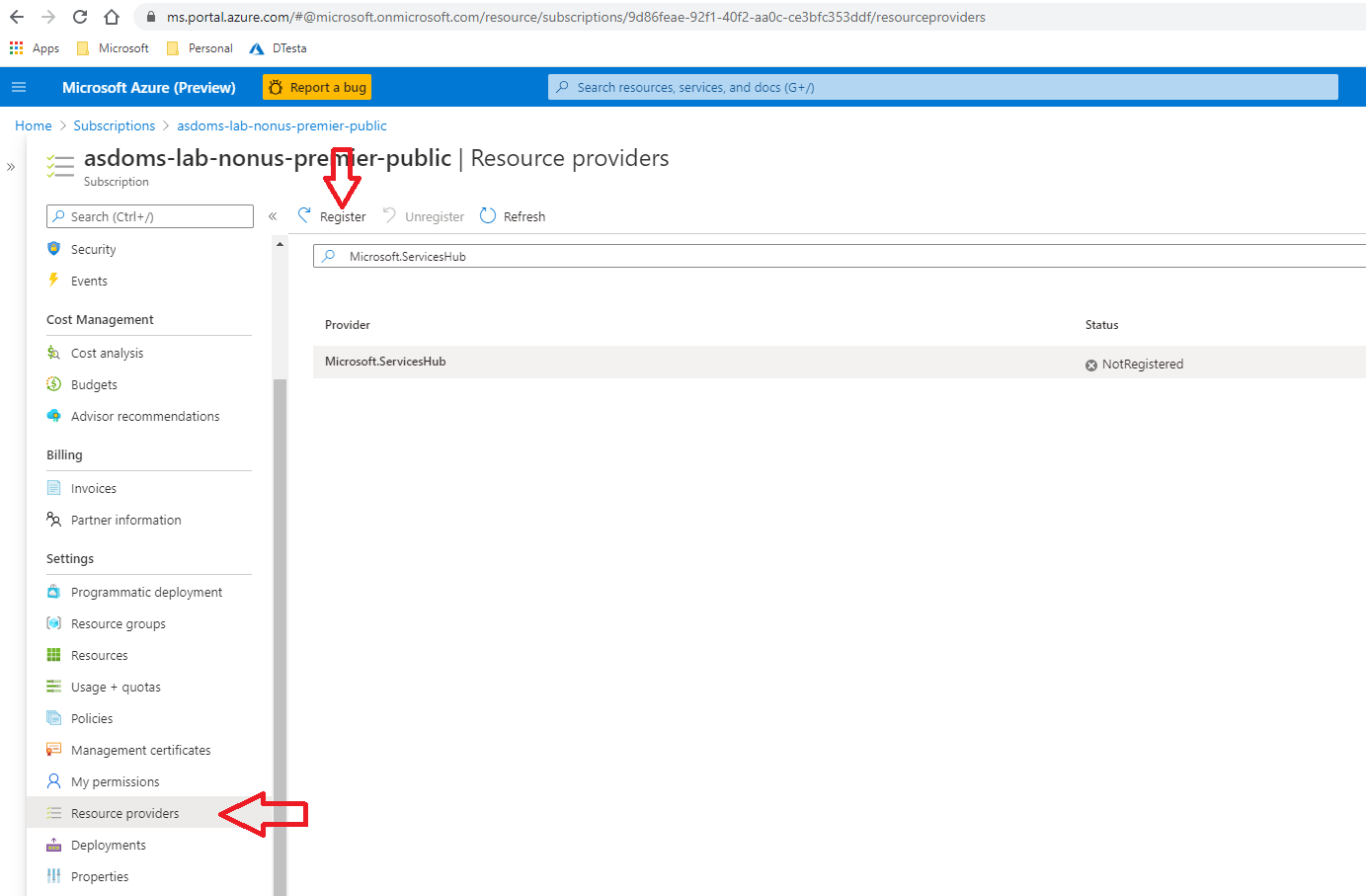The height and width of the screenshot is (896, 1366).
Task: Click Refresh in the command bar
Action: [x=513, y=216]
